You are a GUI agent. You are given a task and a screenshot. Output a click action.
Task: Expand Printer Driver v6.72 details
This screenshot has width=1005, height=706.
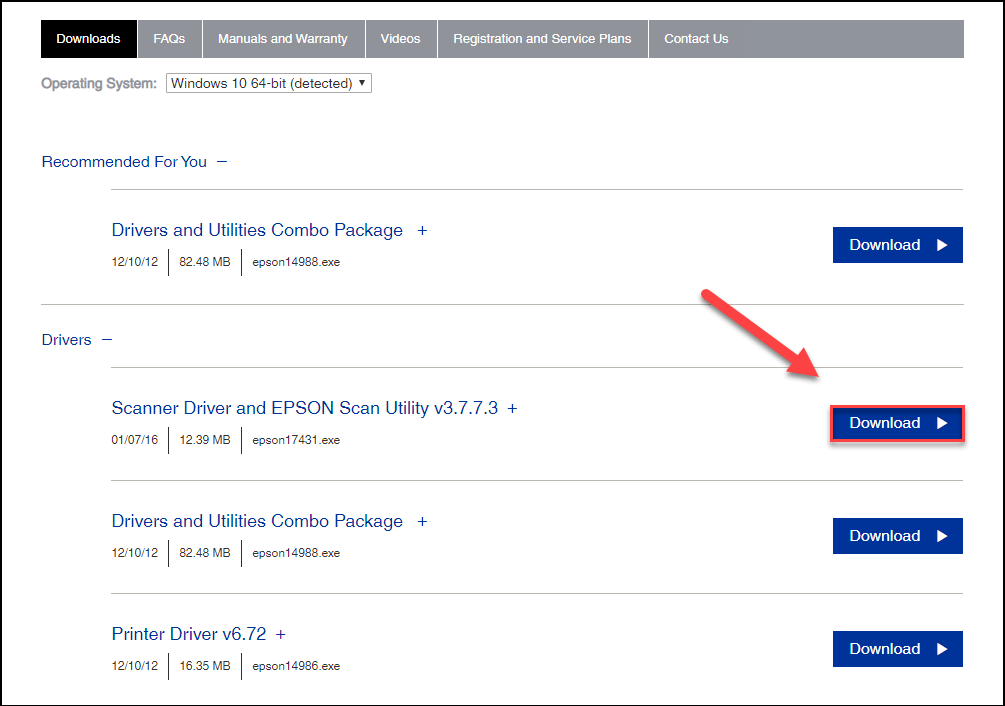(x=281, y=635)
